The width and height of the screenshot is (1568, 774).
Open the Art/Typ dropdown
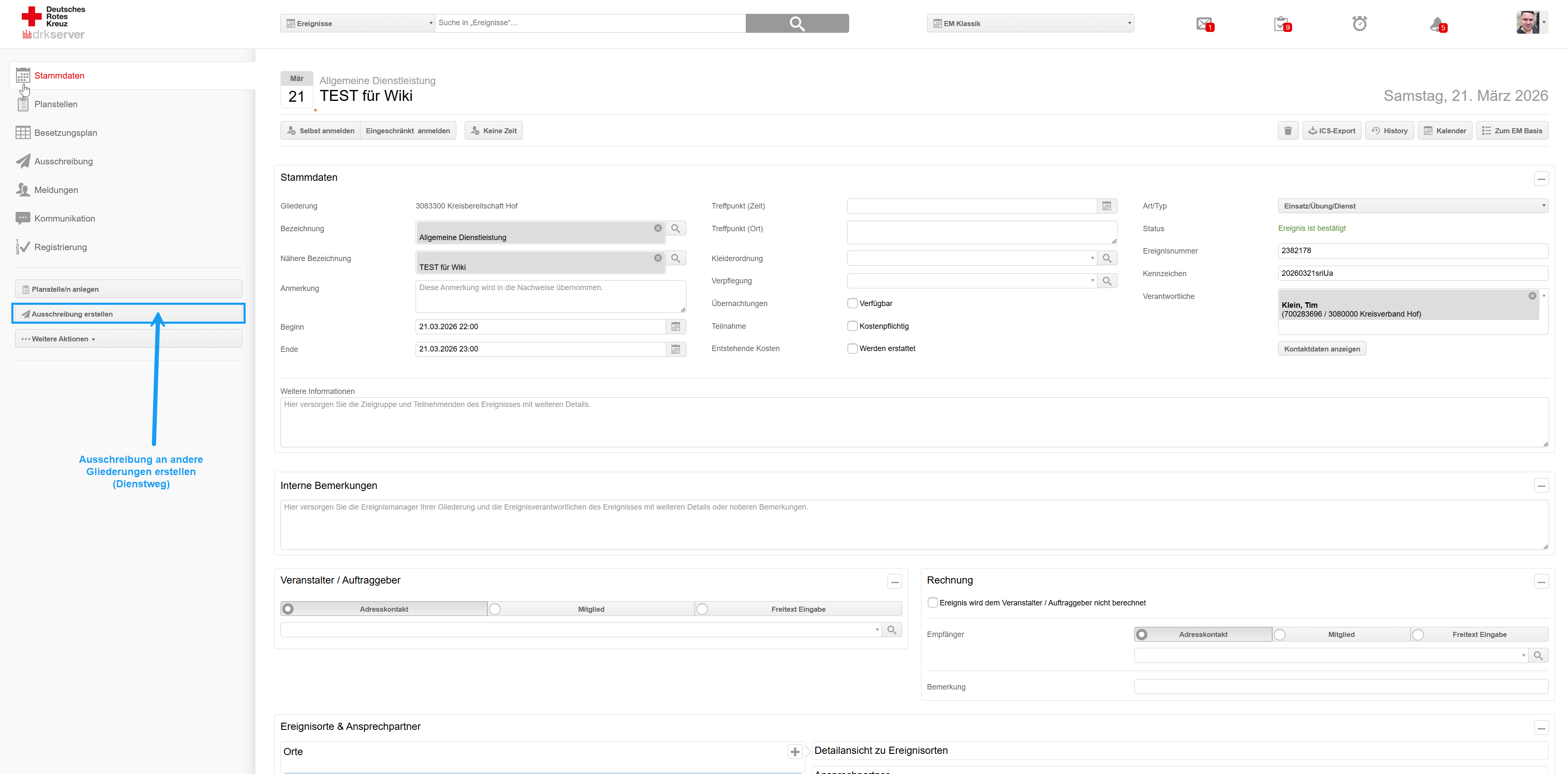tap(1412, 206)
